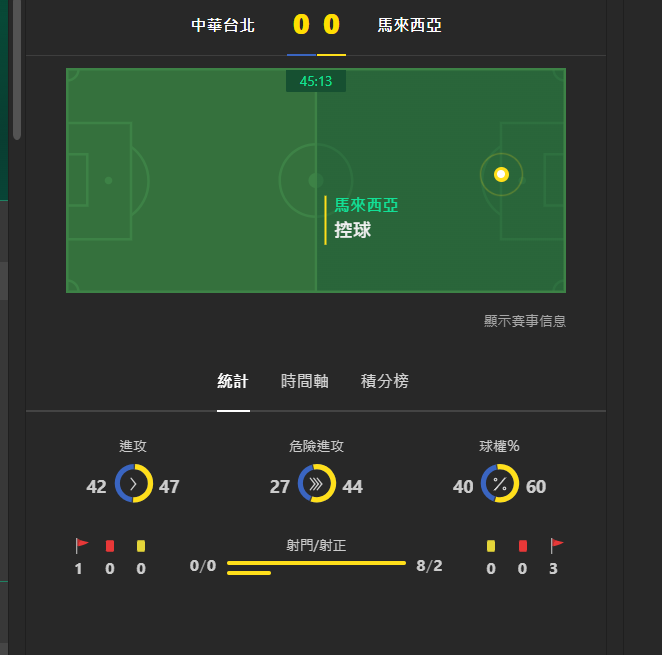
Task: Click the 馬來西亞 team name in header
Action: 409,25
